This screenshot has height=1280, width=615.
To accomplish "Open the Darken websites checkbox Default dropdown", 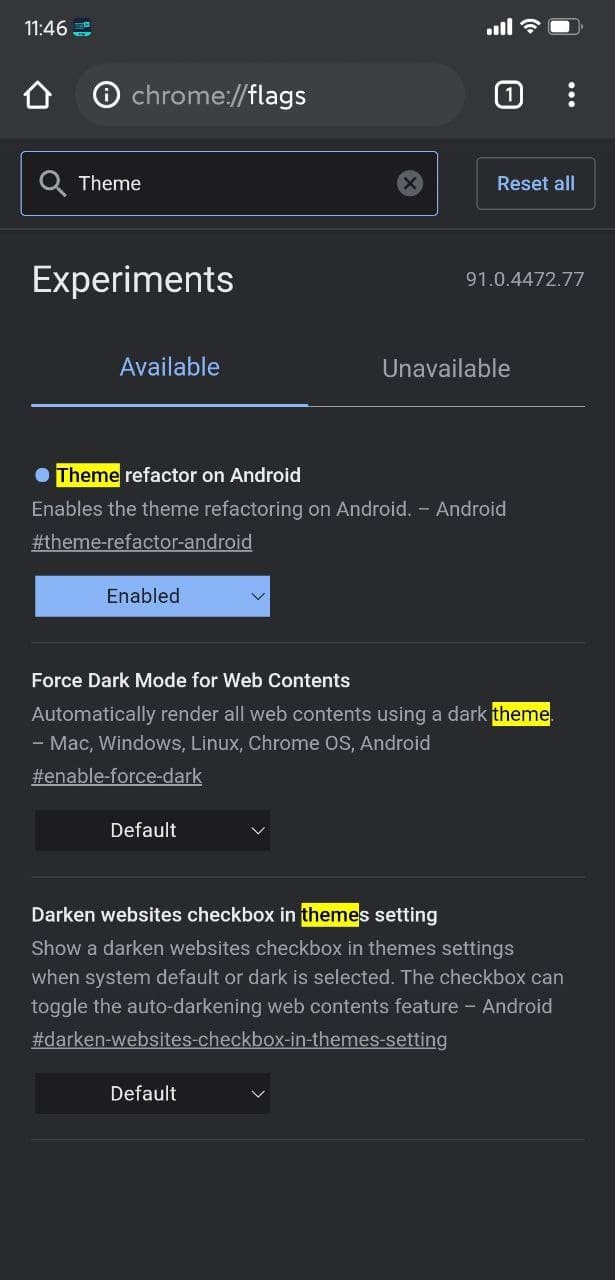I will 152,1093.
